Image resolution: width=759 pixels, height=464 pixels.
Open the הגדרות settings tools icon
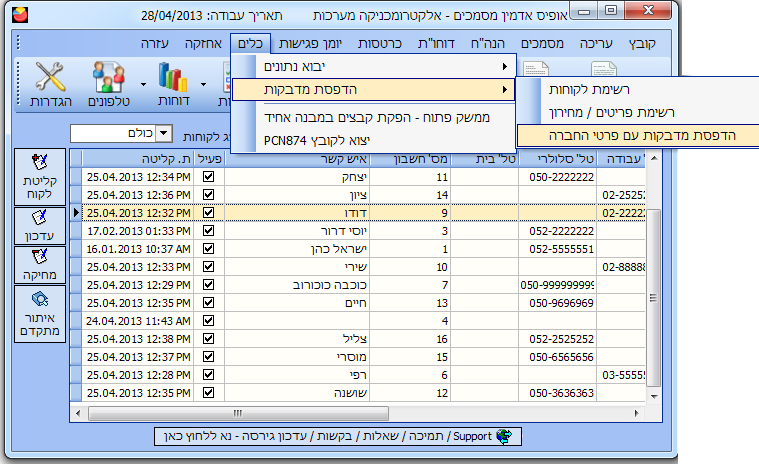coord(50,85)
